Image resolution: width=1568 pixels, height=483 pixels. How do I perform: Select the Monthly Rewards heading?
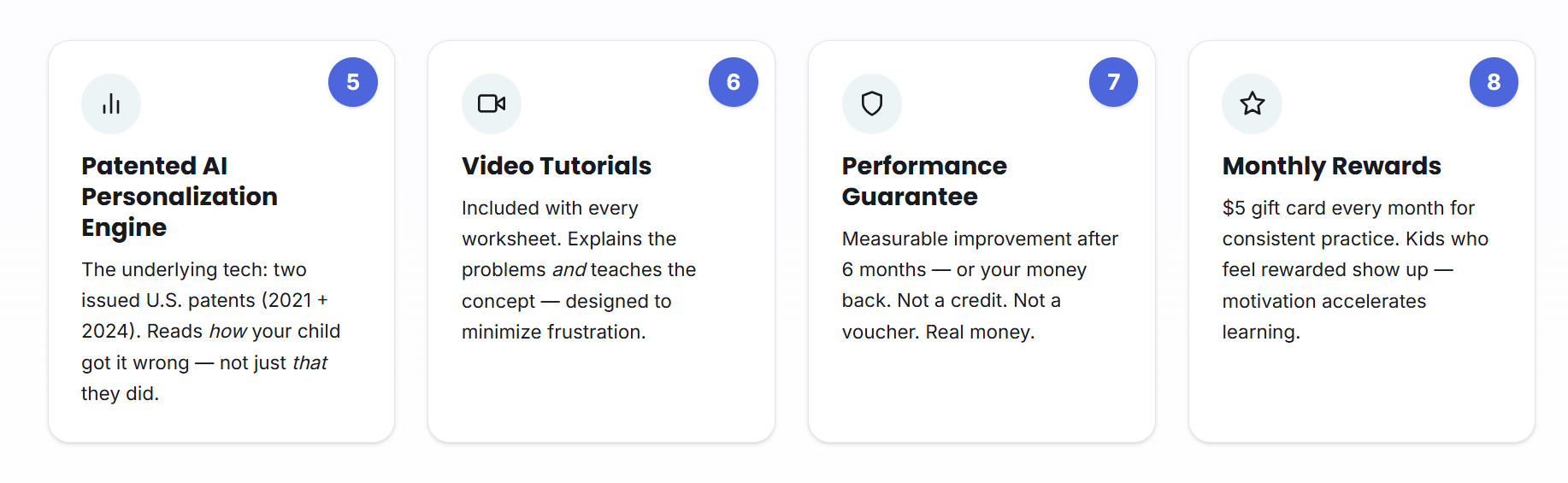click(1331, 166)
